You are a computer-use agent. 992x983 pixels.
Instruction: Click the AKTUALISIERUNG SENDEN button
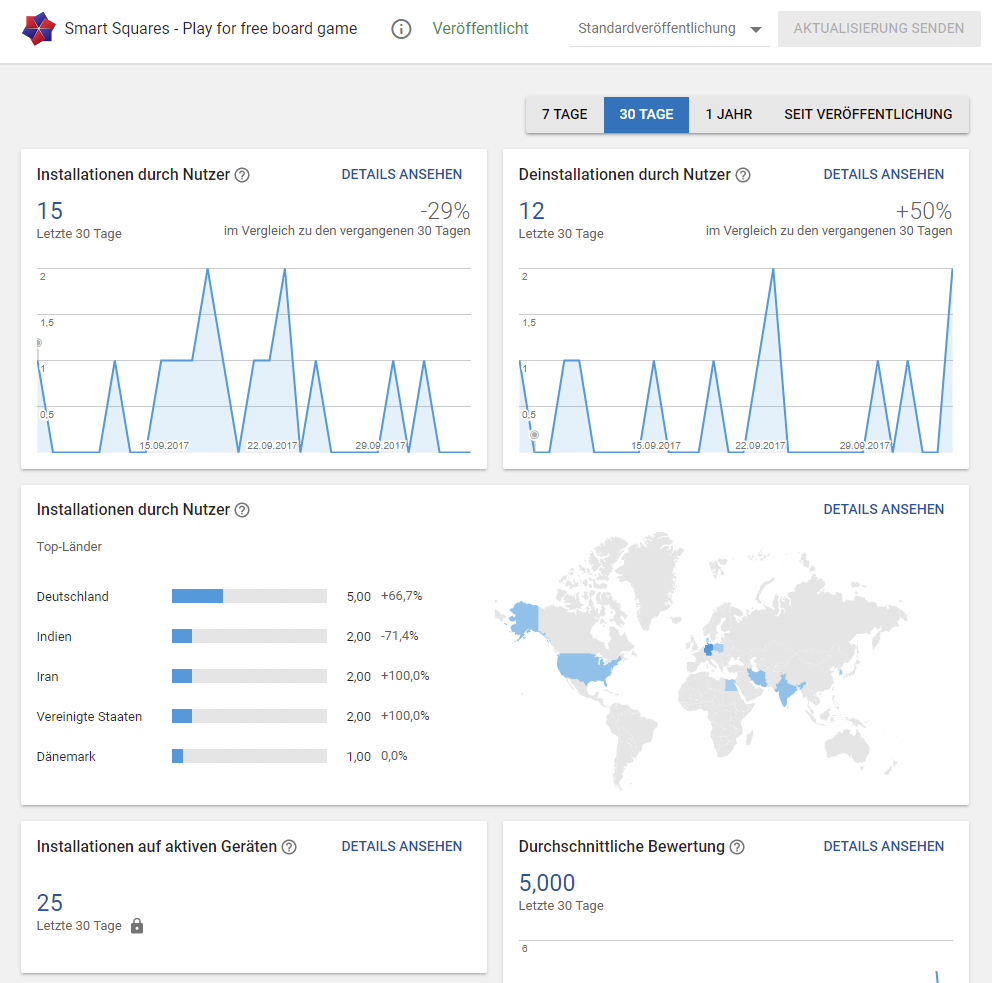point(879,28)
